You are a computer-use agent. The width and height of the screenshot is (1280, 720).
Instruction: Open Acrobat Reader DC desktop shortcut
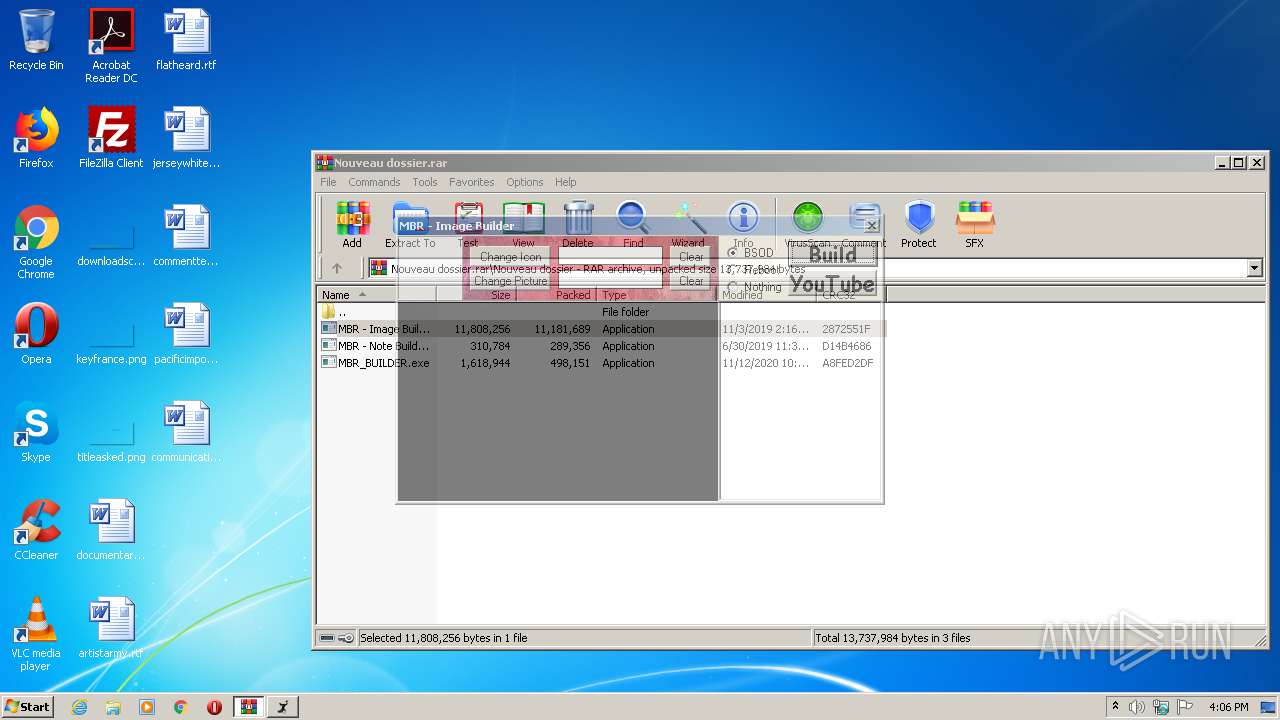tap(111, 45)
